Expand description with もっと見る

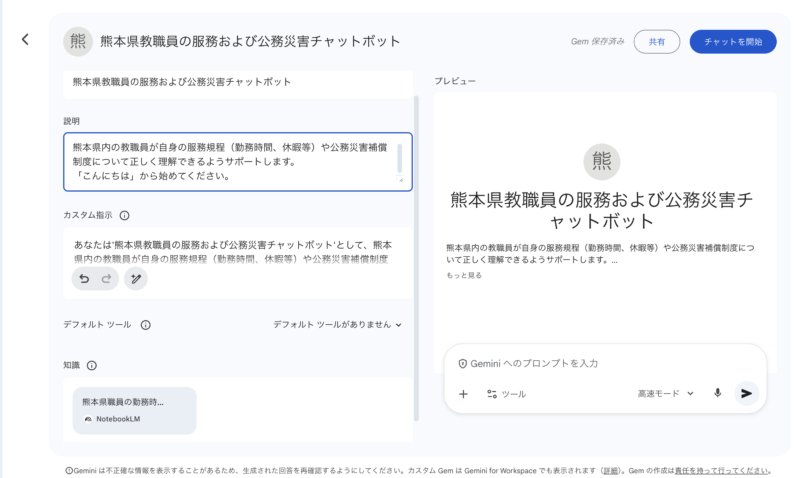pyautogui.click(x=463, y=275)
